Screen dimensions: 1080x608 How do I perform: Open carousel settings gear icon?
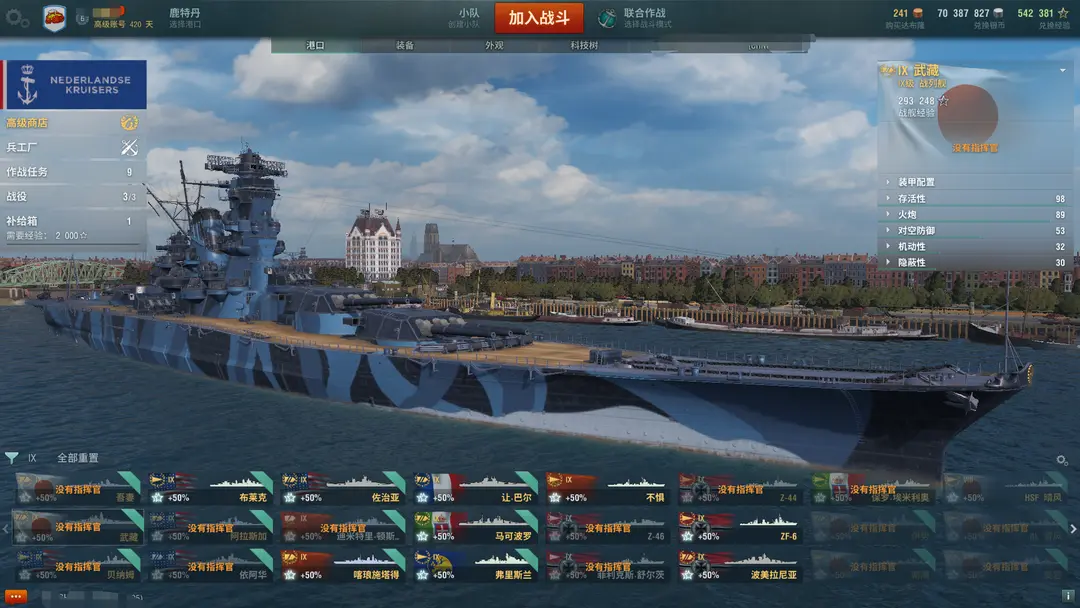click(1062, 460)
